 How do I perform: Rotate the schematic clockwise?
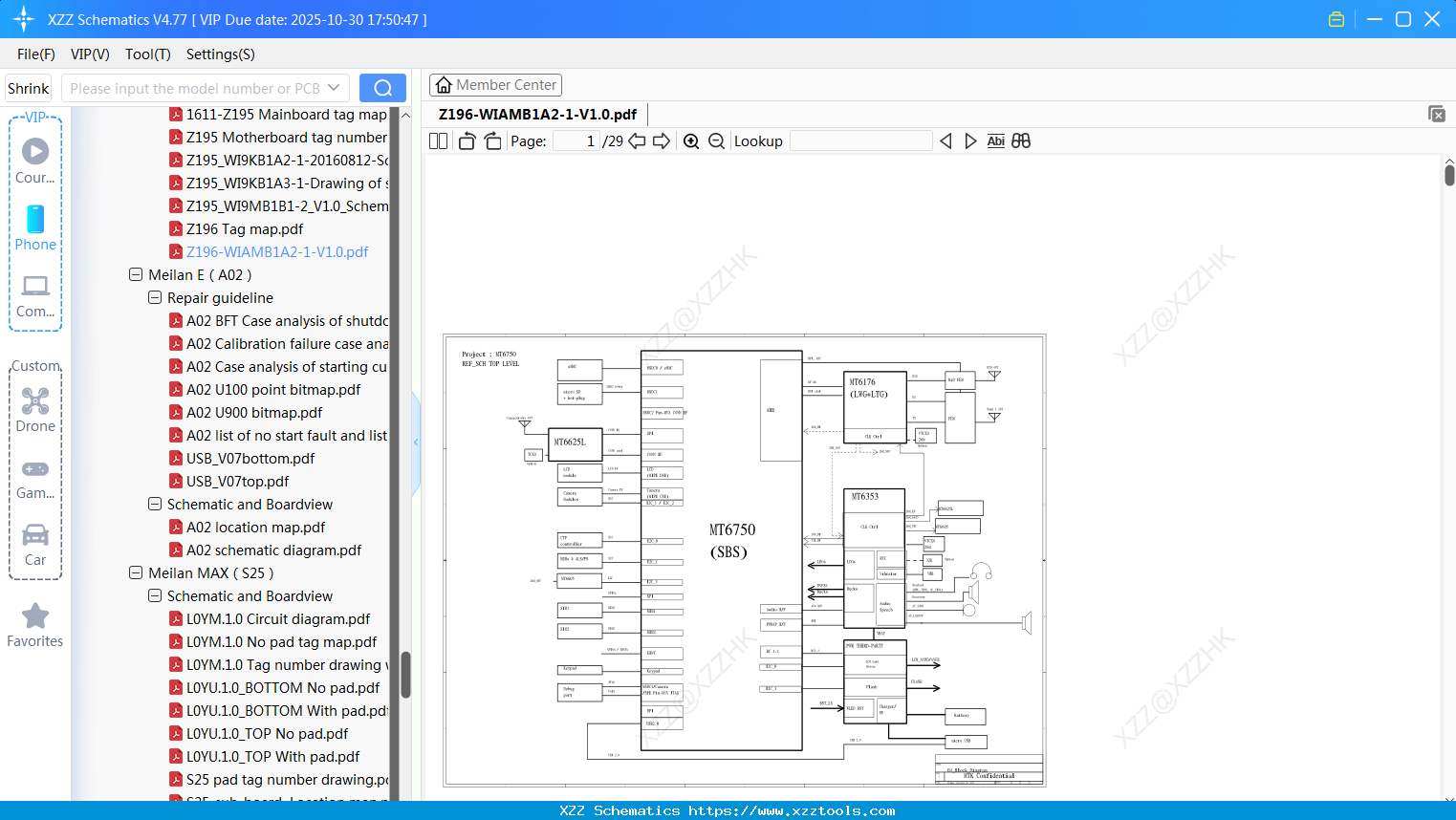pos(491,140)
